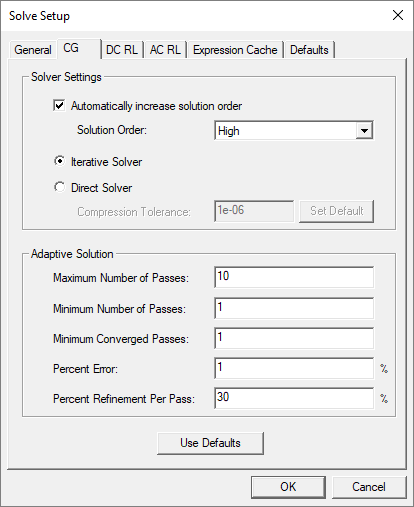This screenshot has height=507, width=414.
Task: Select the Iterative Solver radio button
Action: coord(59,162)
